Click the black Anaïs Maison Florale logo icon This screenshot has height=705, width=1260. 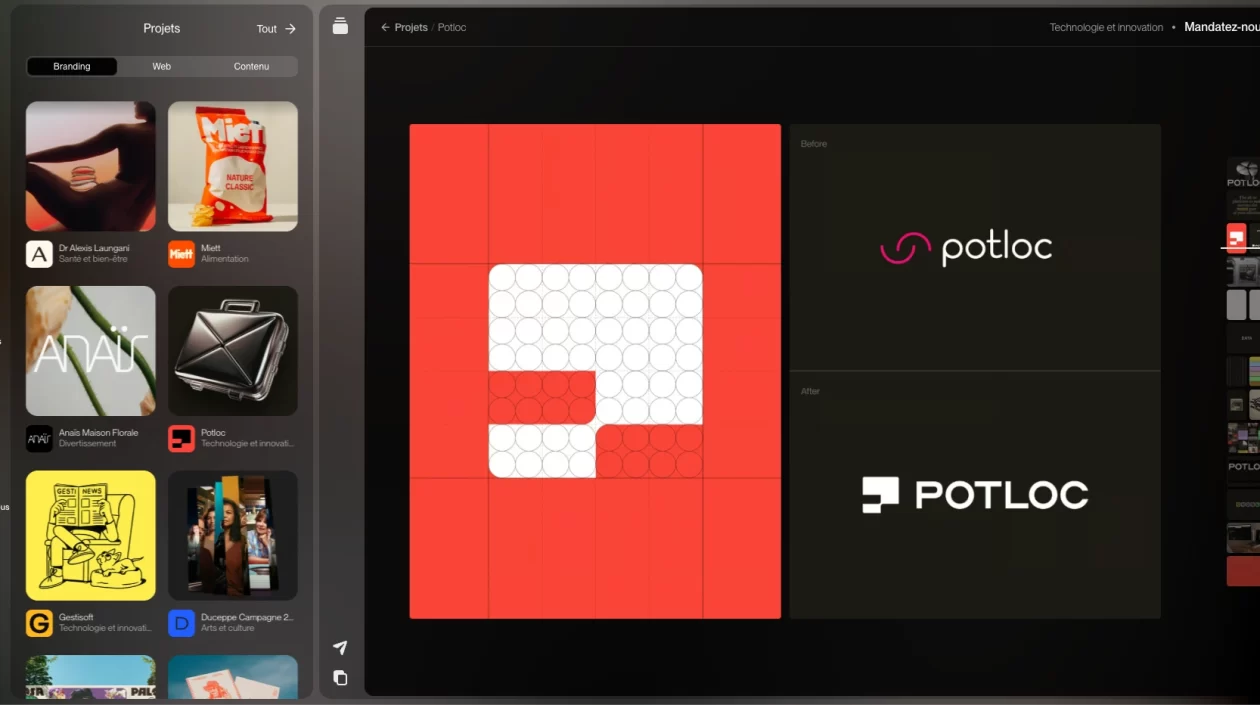pos(39,439)
